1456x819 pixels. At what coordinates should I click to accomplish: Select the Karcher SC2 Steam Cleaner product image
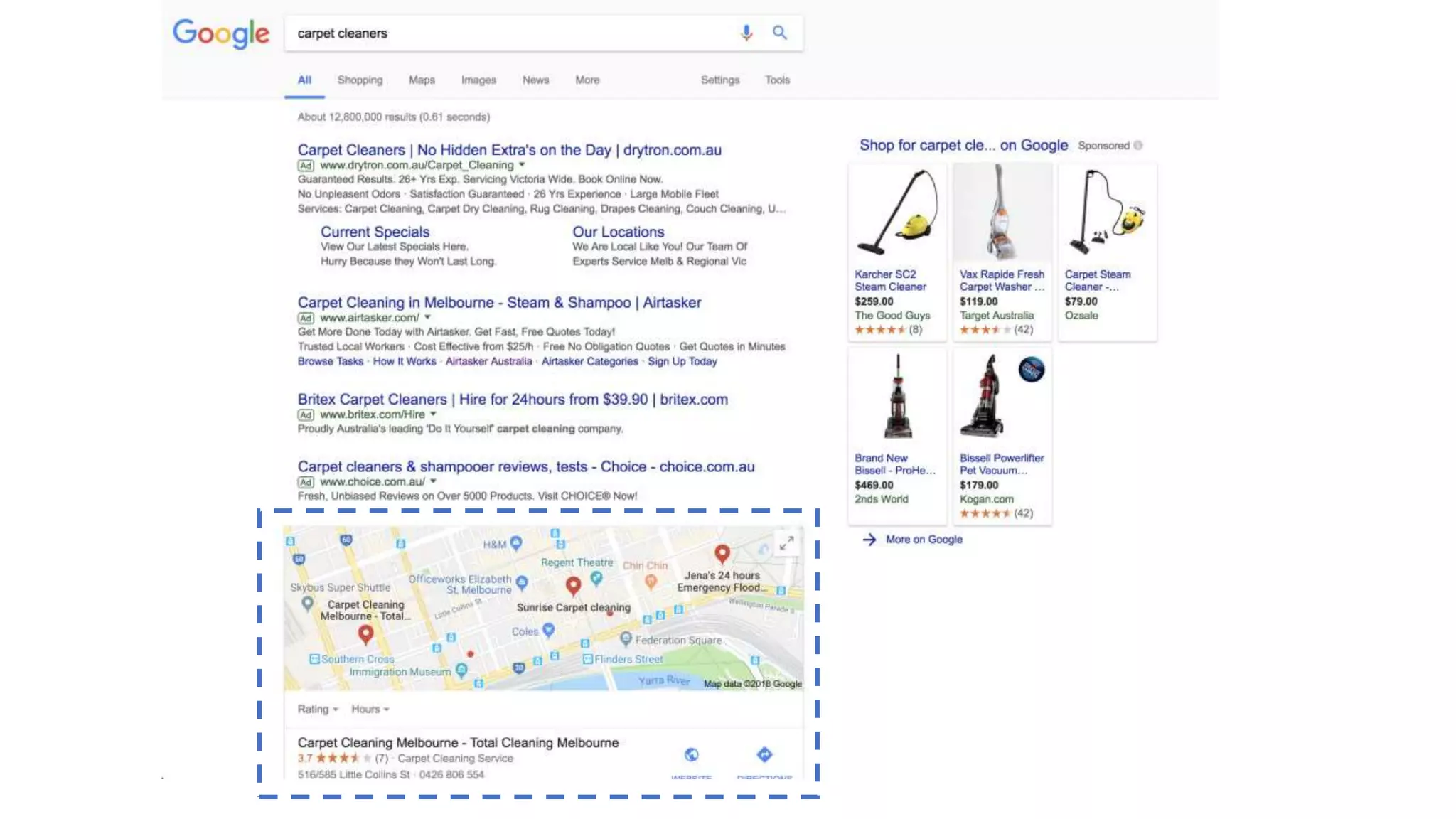coord(897,213)
